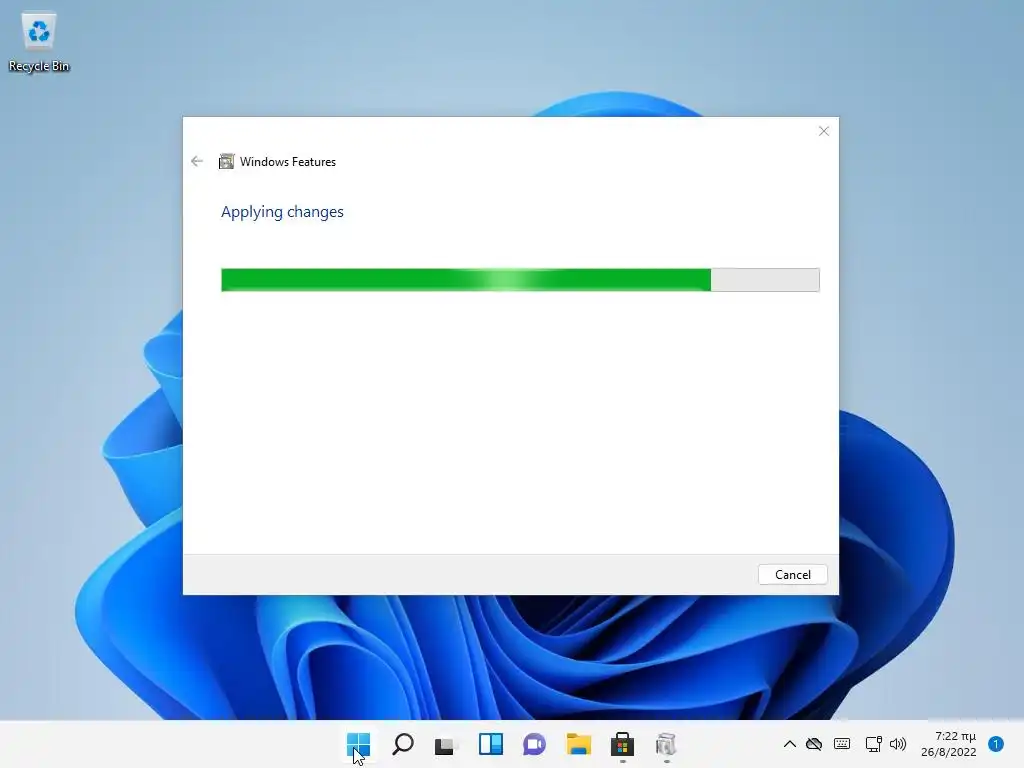This screenshot has height=768, width=1024.
Task: Show hidden system tray icons
Action: tap(790, 744)
